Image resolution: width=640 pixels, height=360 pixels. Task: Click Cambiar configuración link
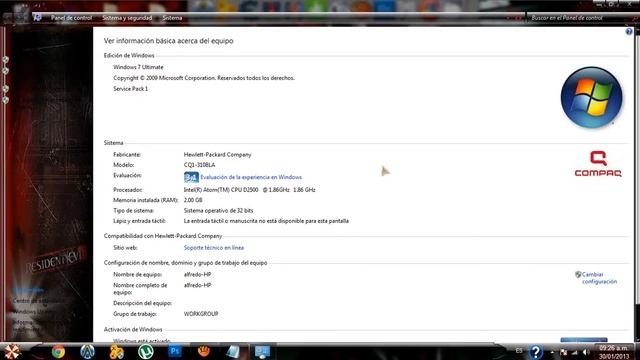(599, 278)
